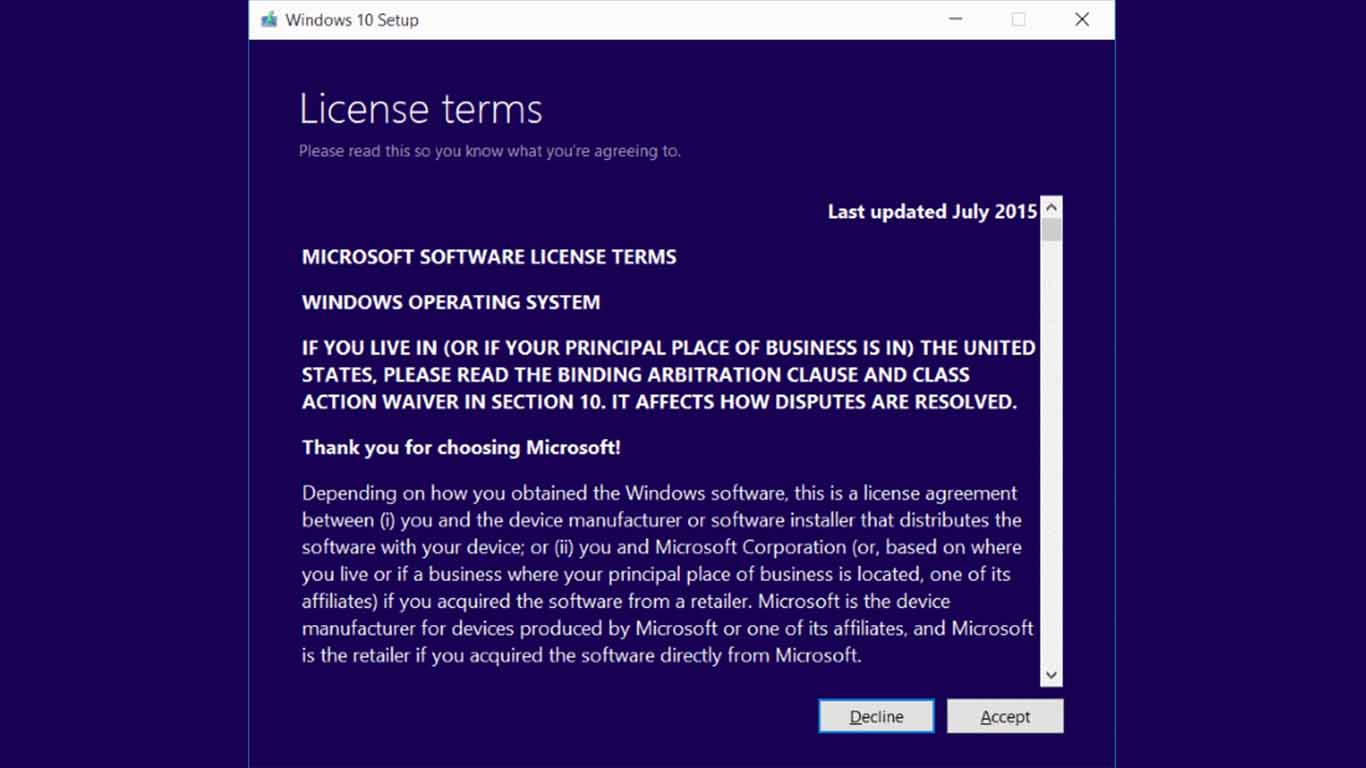Click the scrollbar up arrow
This screenshot has width=1366, height=768.
(1051, 208)
